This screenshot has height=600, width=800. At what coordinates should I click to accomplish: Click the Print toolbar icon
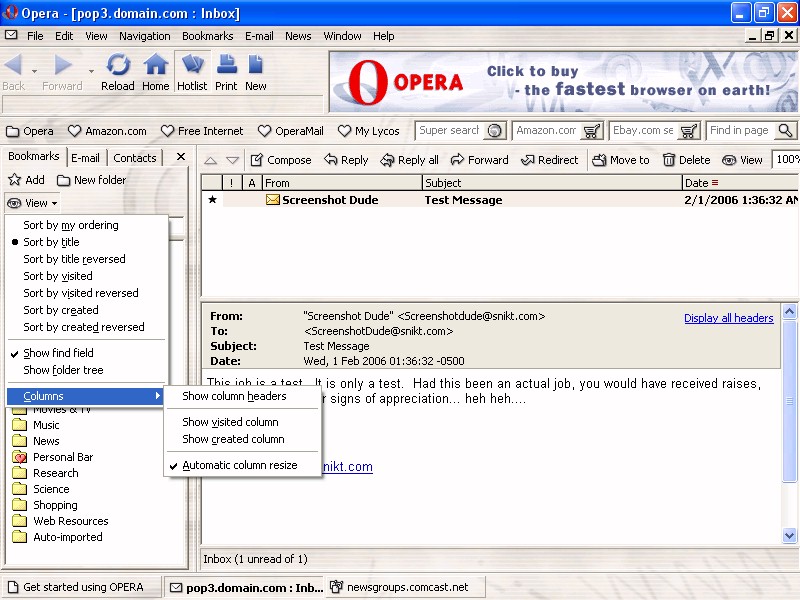click(x=226, y=71)
